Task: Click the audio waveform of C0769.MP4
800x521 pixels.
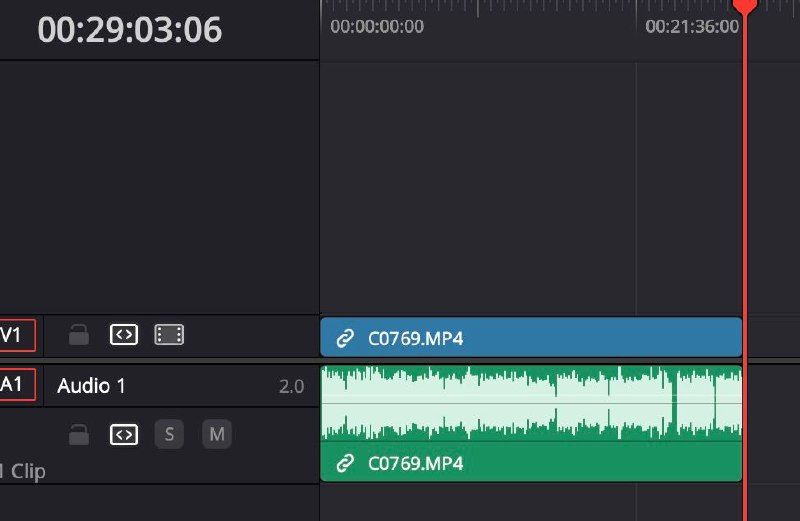Action: (531, 404)
